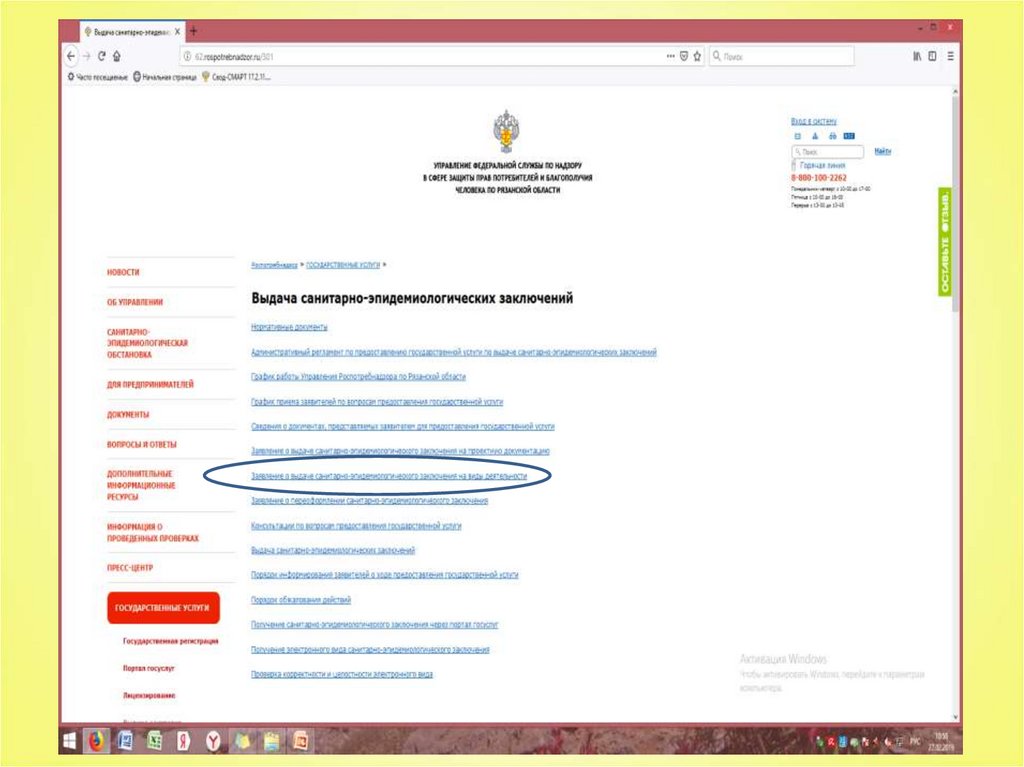The image size is (1024, 767).
Task: Click the red ГОСУДАРСТВЕННЫЕ УСЛУГИ sidebar button
Action: pos(163,608)
